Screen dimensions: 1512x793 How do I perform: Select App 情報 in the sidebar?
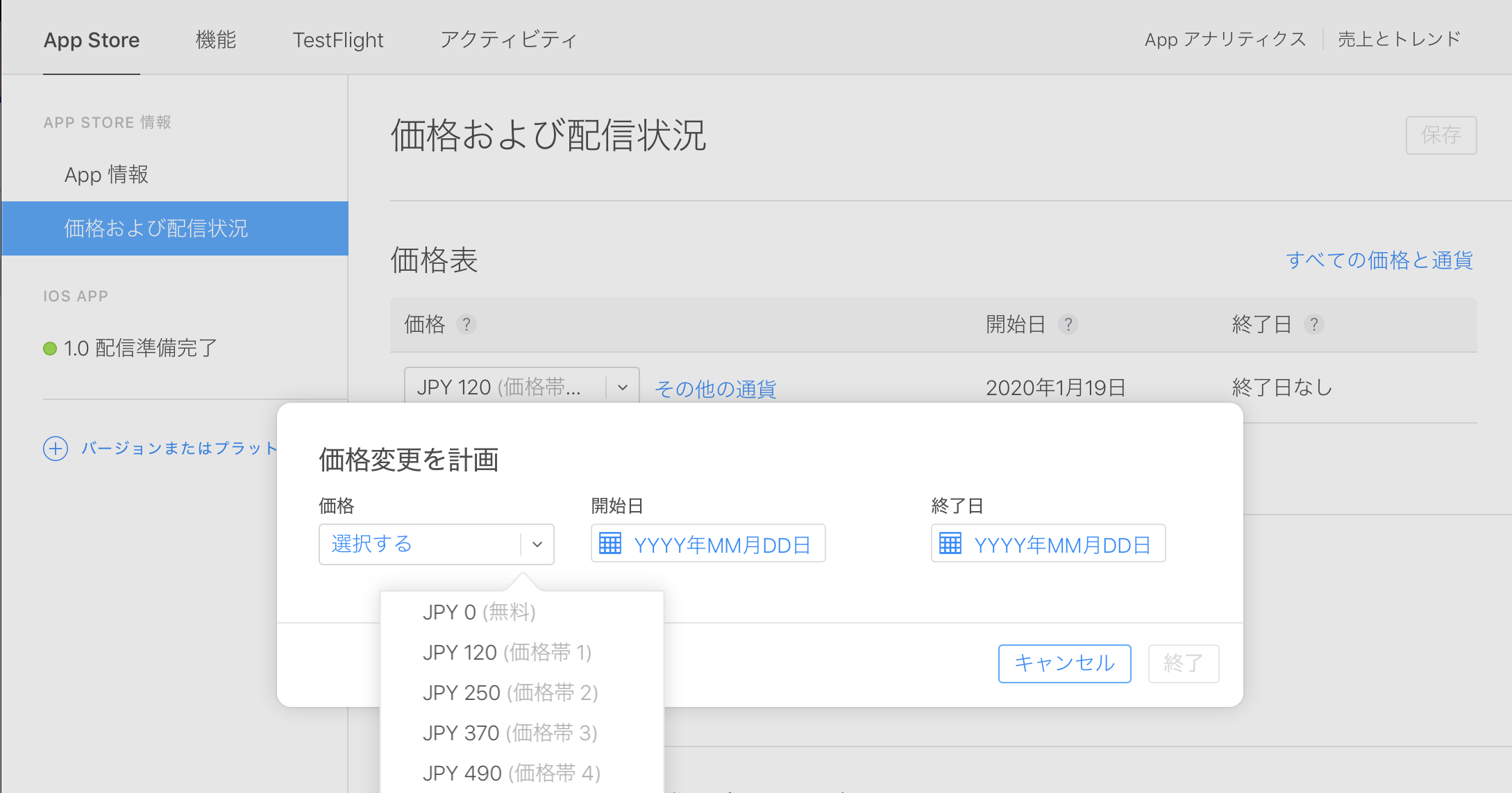pos(106,174)
